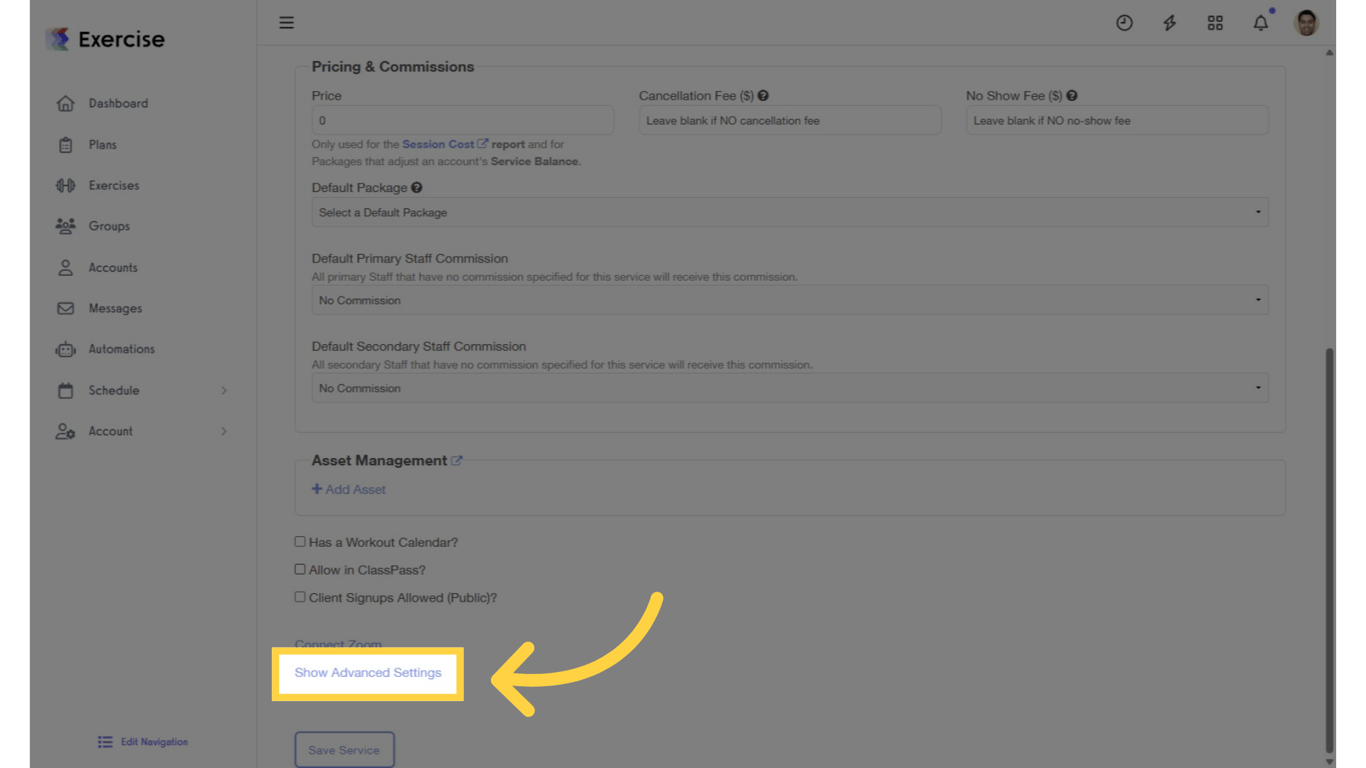Open the Dashboard from the sidebar
Viewport: 1366px width, 768px height.
click(x=118, y=103)
